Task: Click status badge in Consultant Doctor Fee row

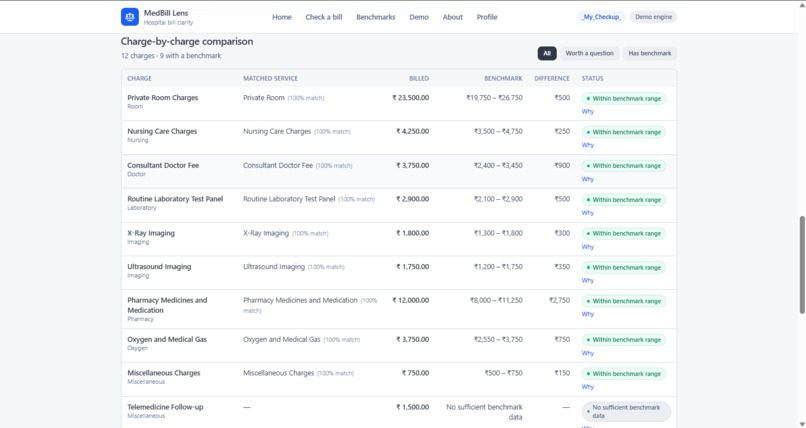Action: click(624, 166)
